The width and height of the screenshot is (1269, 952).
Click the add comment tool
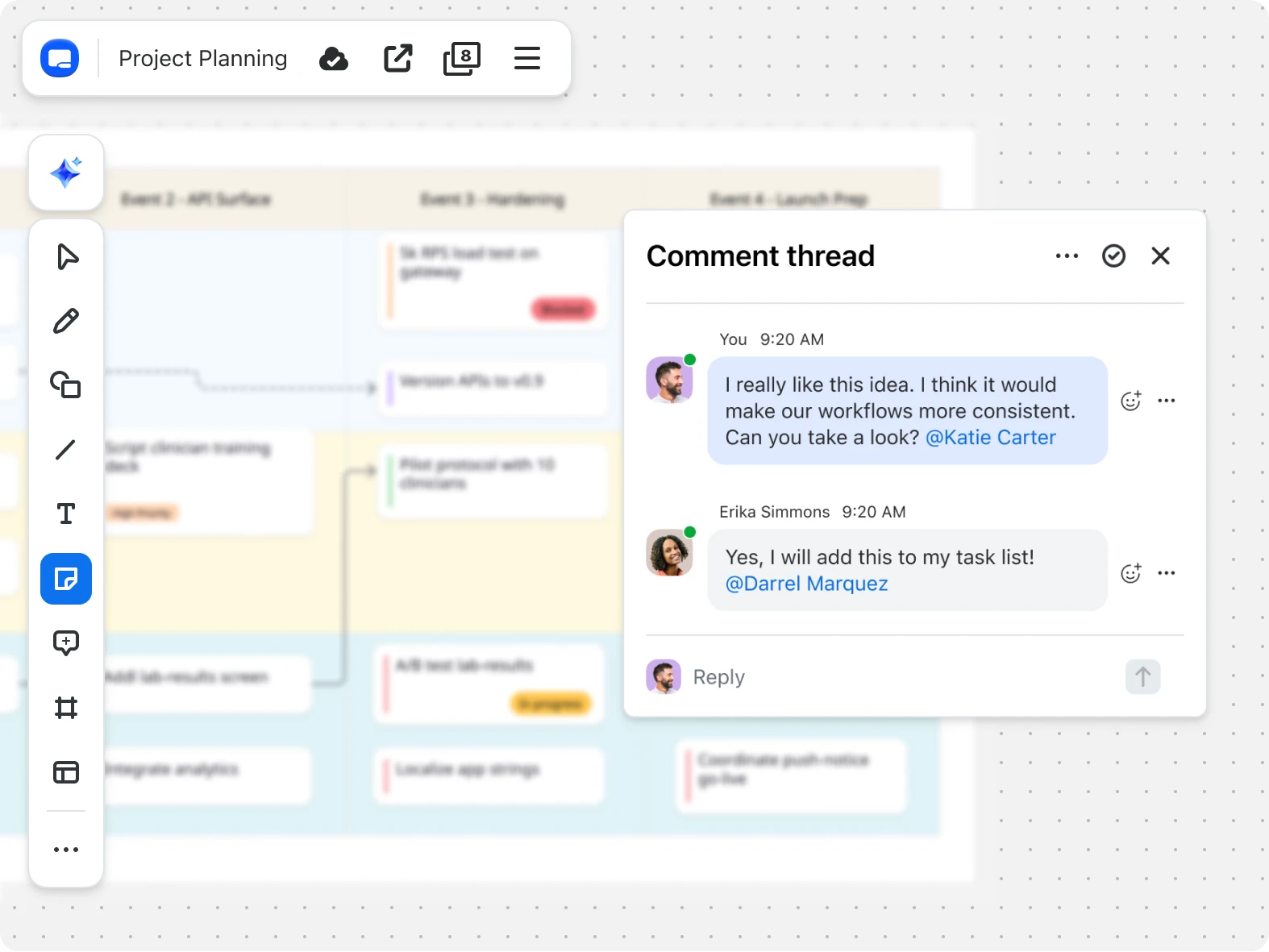tap(66, 642)
